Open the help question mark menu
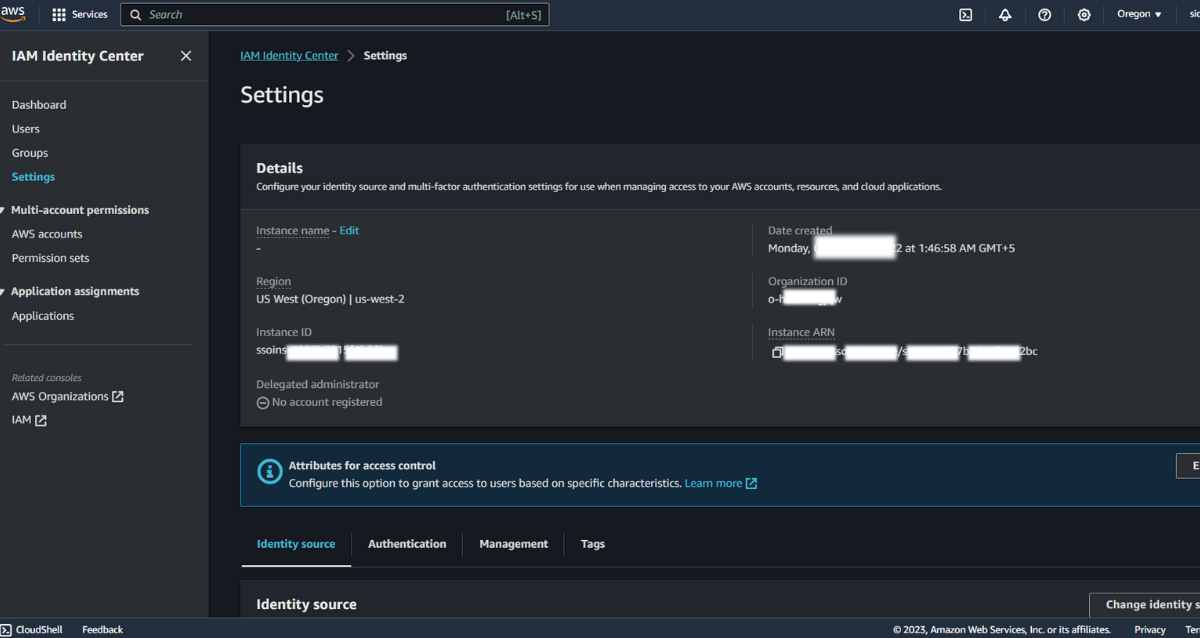The image size is (1200, 638). [1045, 15]
